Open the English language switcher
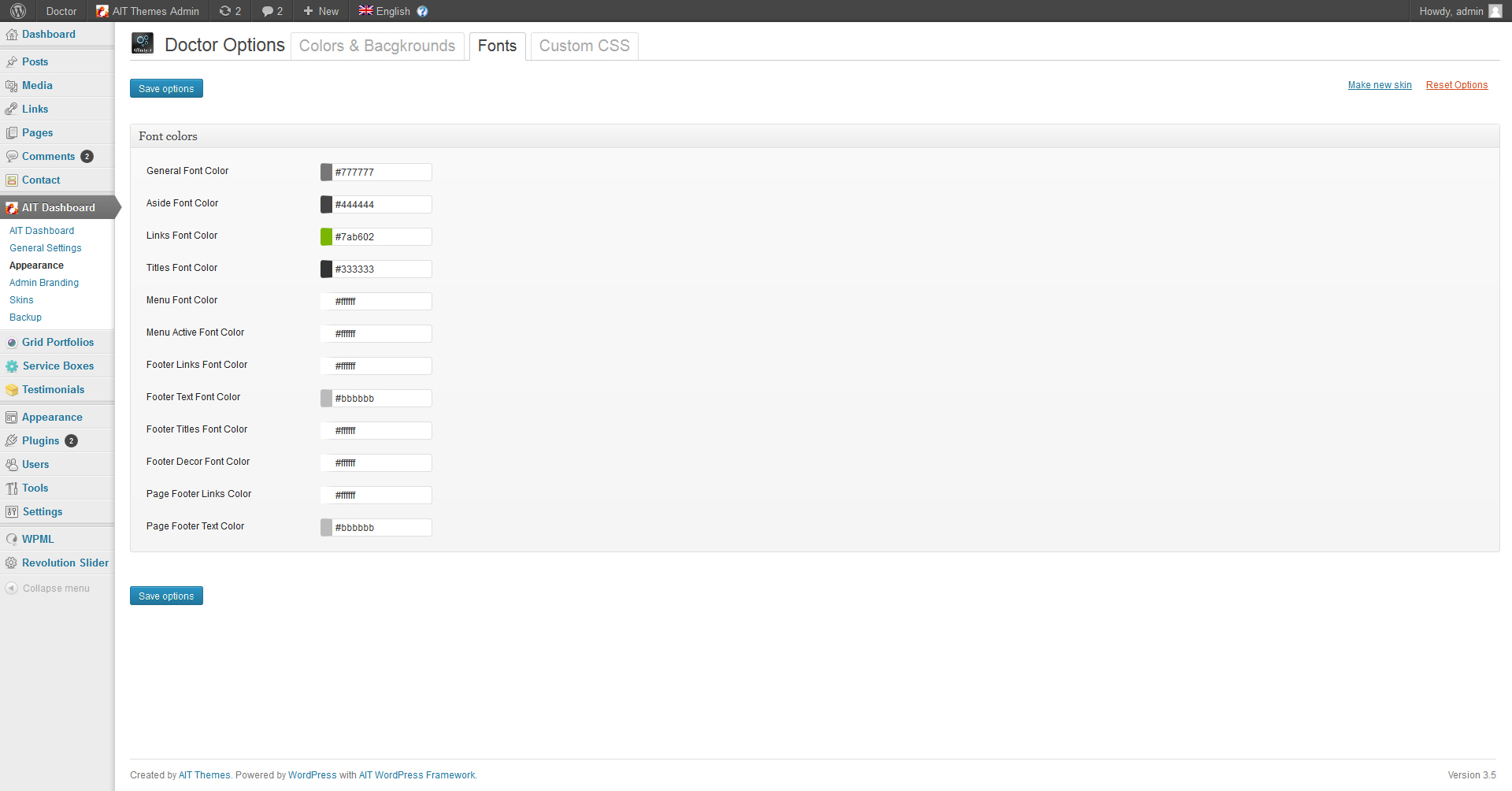 coord(385,11)
